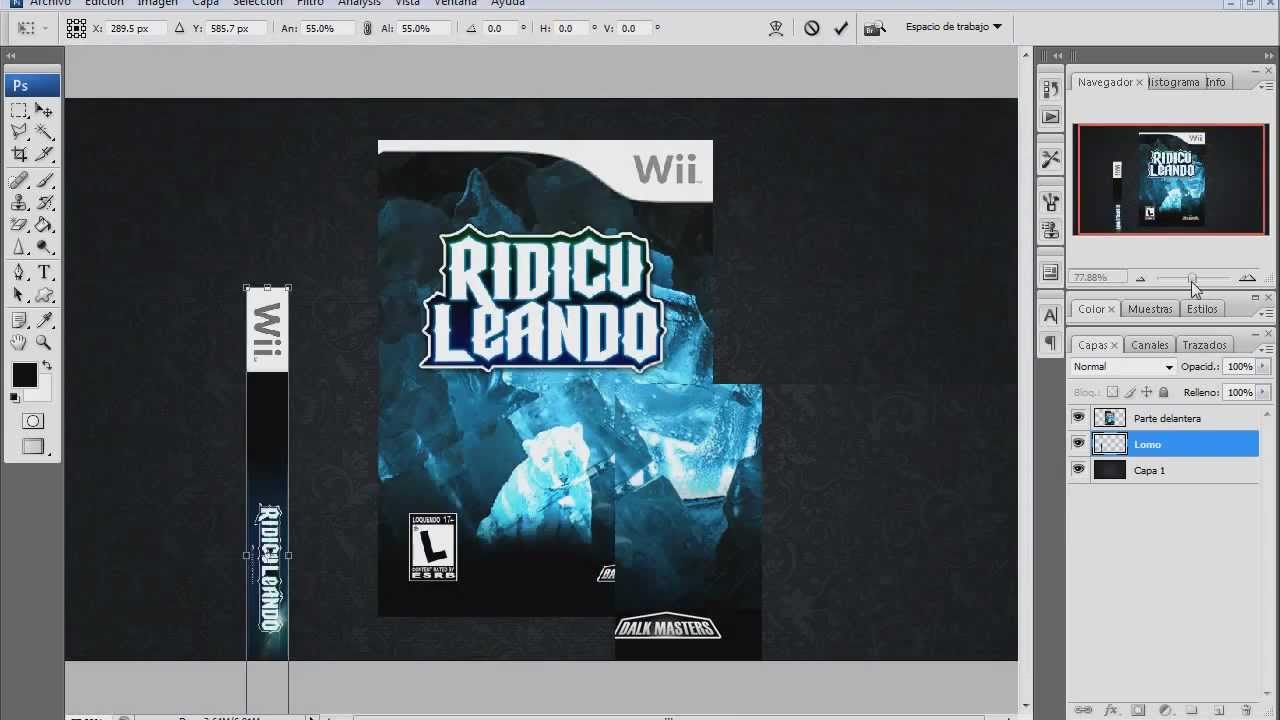The image size is (1280, 720).
Task: Swap foreground and background colors
Action: [46, 366]
